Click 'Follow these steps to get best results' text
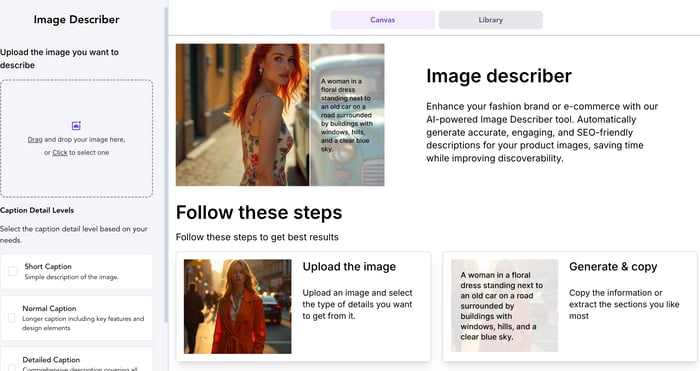The width and height of the screenshot is (700, 371). click(x=257, y=237)
